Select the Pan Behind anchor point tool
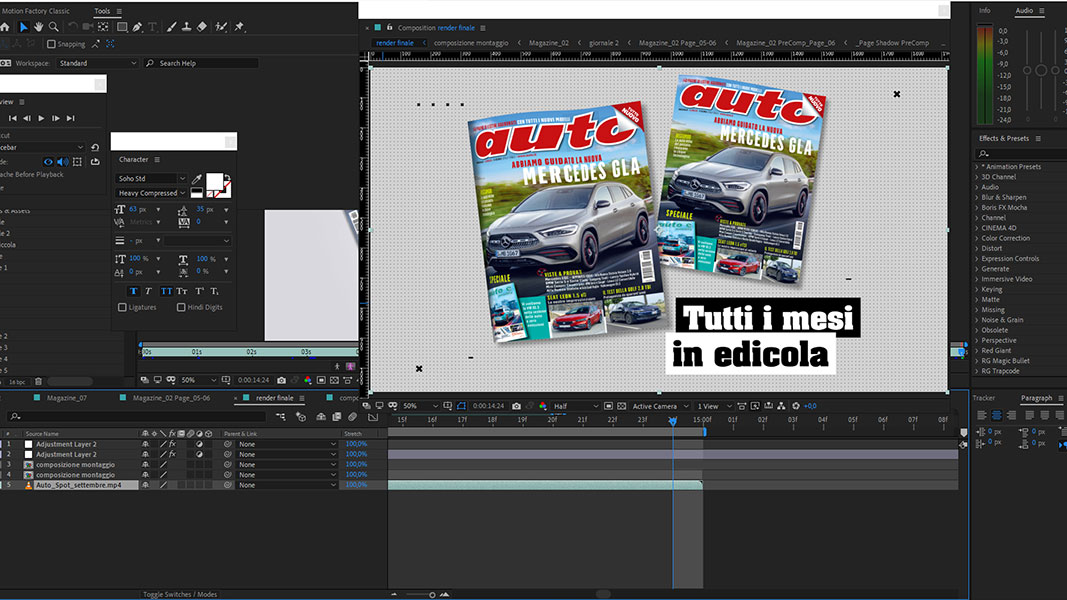 pyautogui.click(x=103, y=27)
